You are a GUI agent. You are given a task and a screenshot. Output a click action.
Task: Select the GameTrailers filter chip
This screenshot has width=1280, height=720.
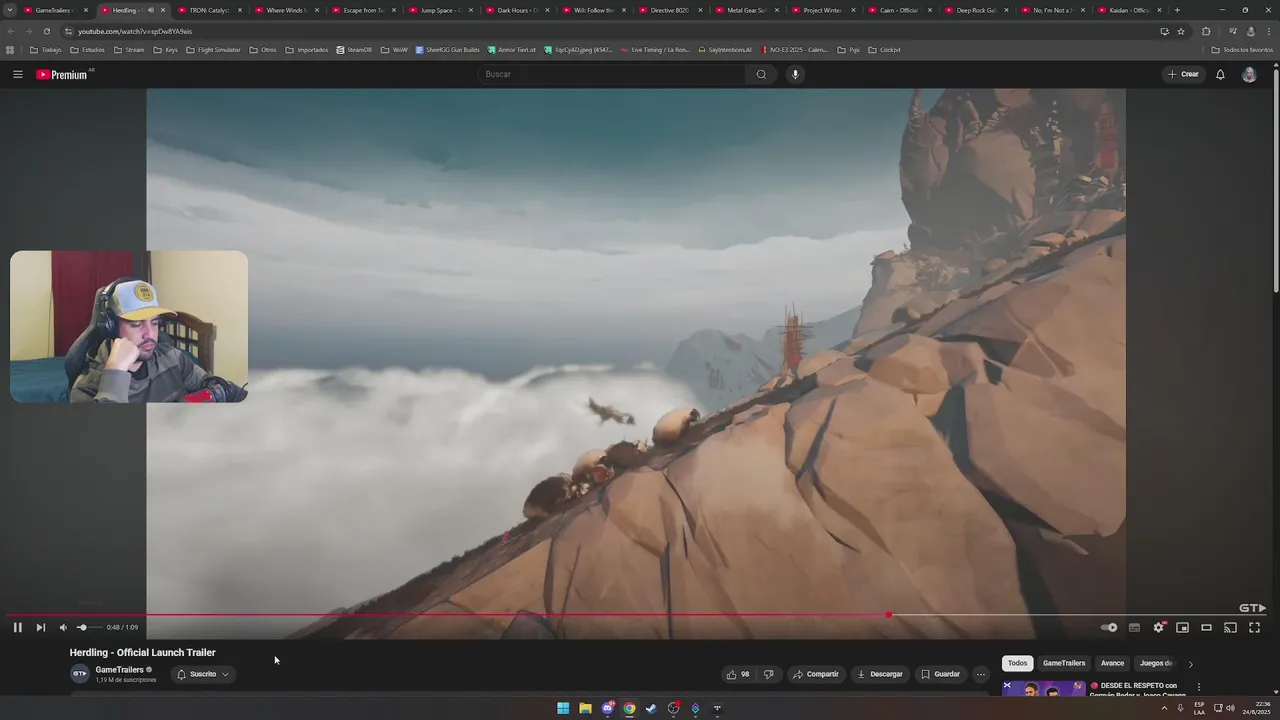click(1064, 663)
